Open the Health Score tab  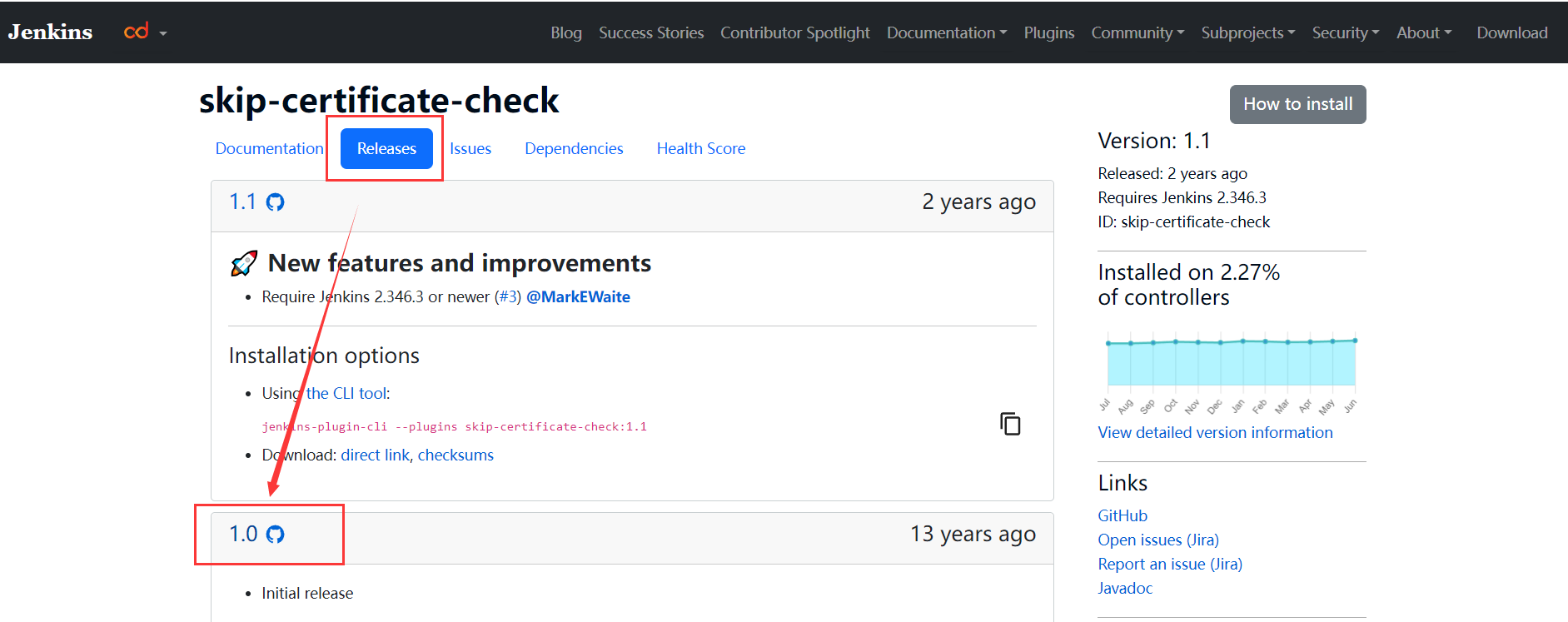701,148
